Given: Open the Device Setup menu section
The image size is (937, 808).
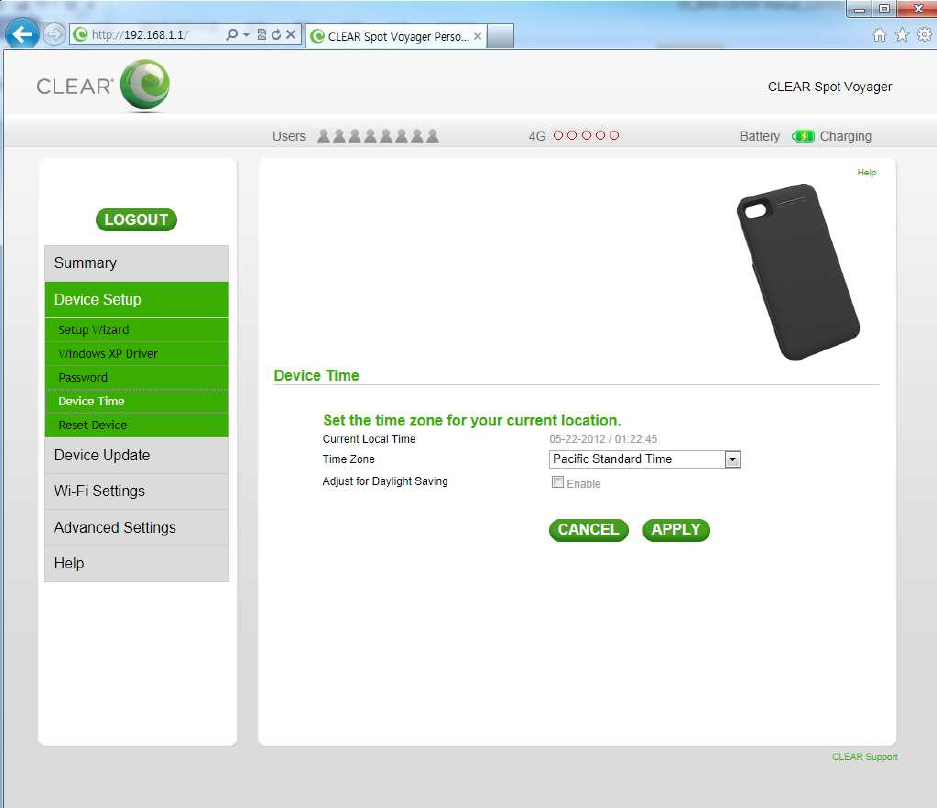Looking at the screenshot, I should click(x=136, y=299).
